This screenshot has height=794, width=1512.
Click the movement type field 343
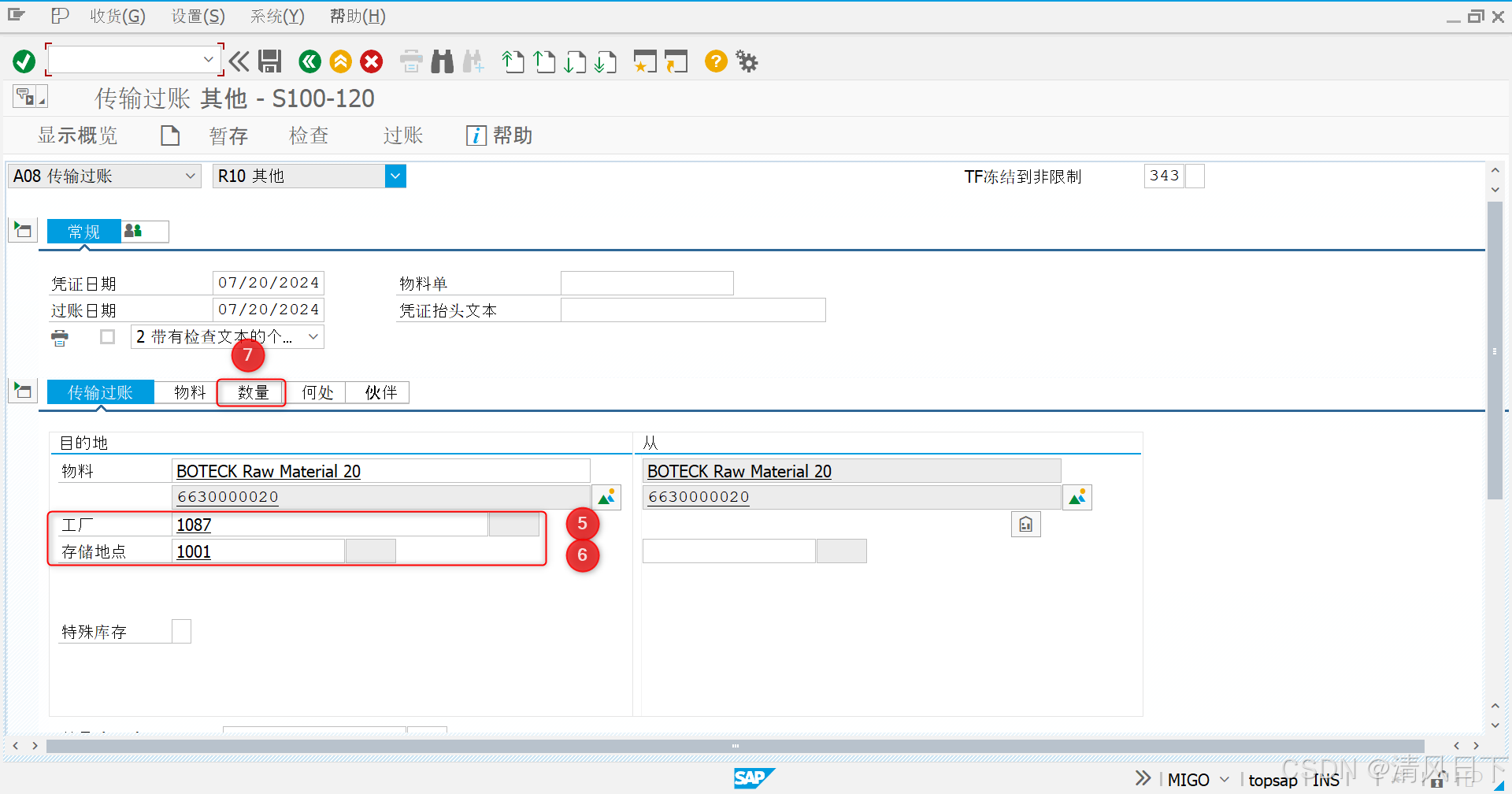(x=1164, y=176)
